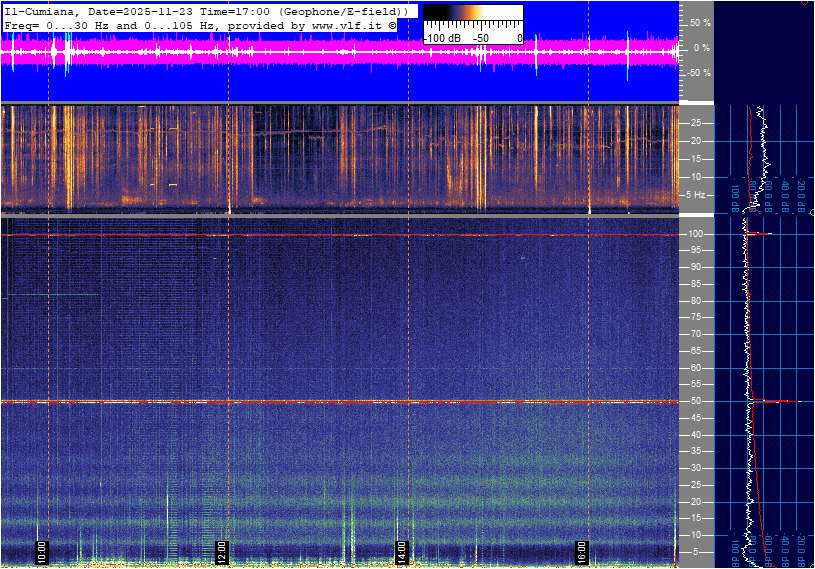Screen dimensions: 815x569
Task: Select the 14:00 time marker label
Action: tap(401, 551)
